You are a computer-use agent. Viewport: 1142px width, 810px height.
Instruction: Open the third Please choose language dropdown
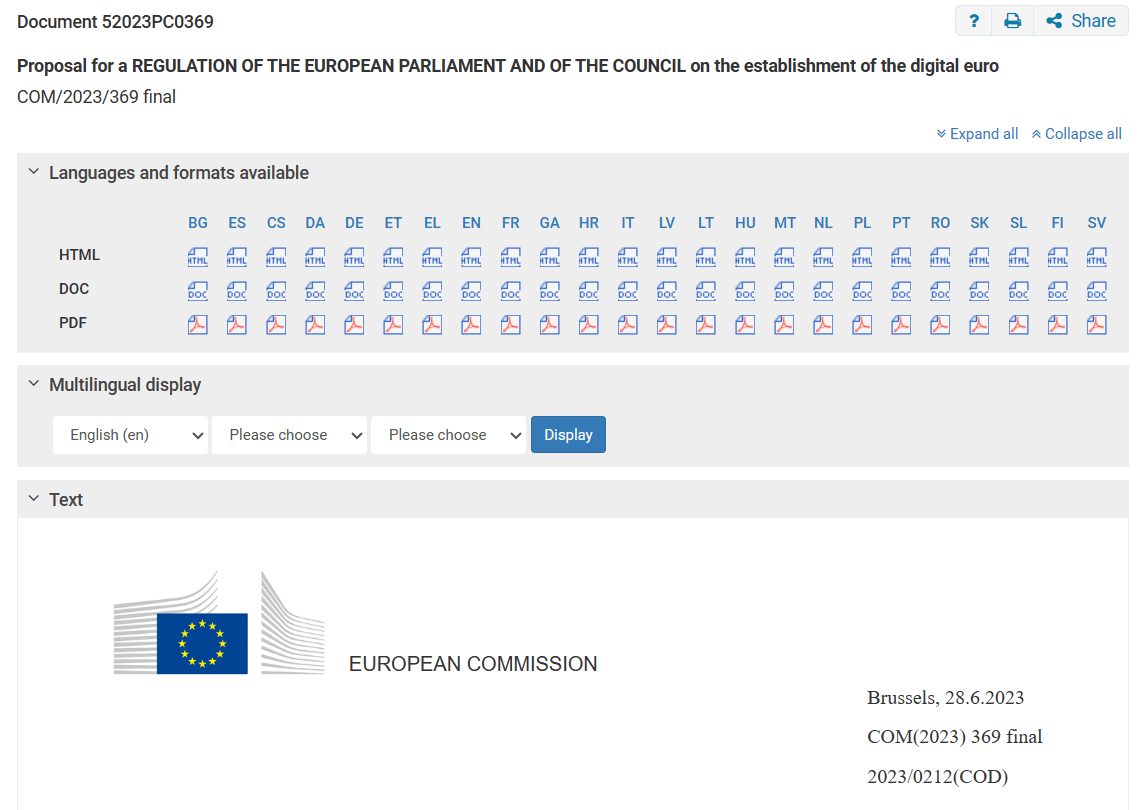click(449, 435)
